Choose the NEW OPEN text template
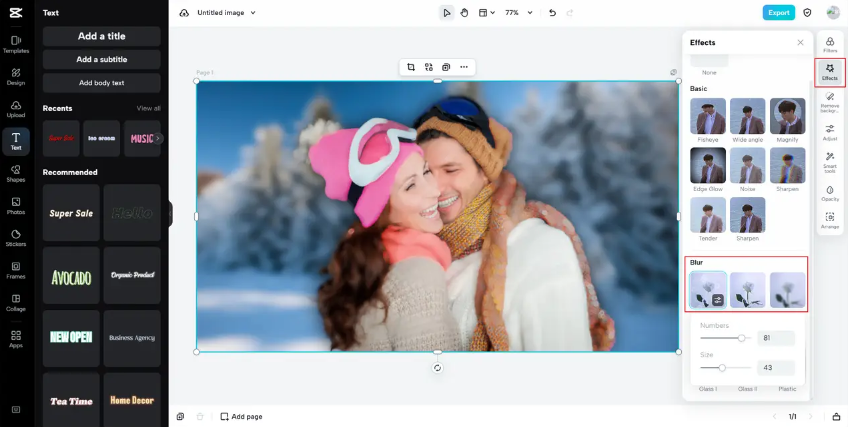Viewport: 848px width, 427px height. coord(71,338)
